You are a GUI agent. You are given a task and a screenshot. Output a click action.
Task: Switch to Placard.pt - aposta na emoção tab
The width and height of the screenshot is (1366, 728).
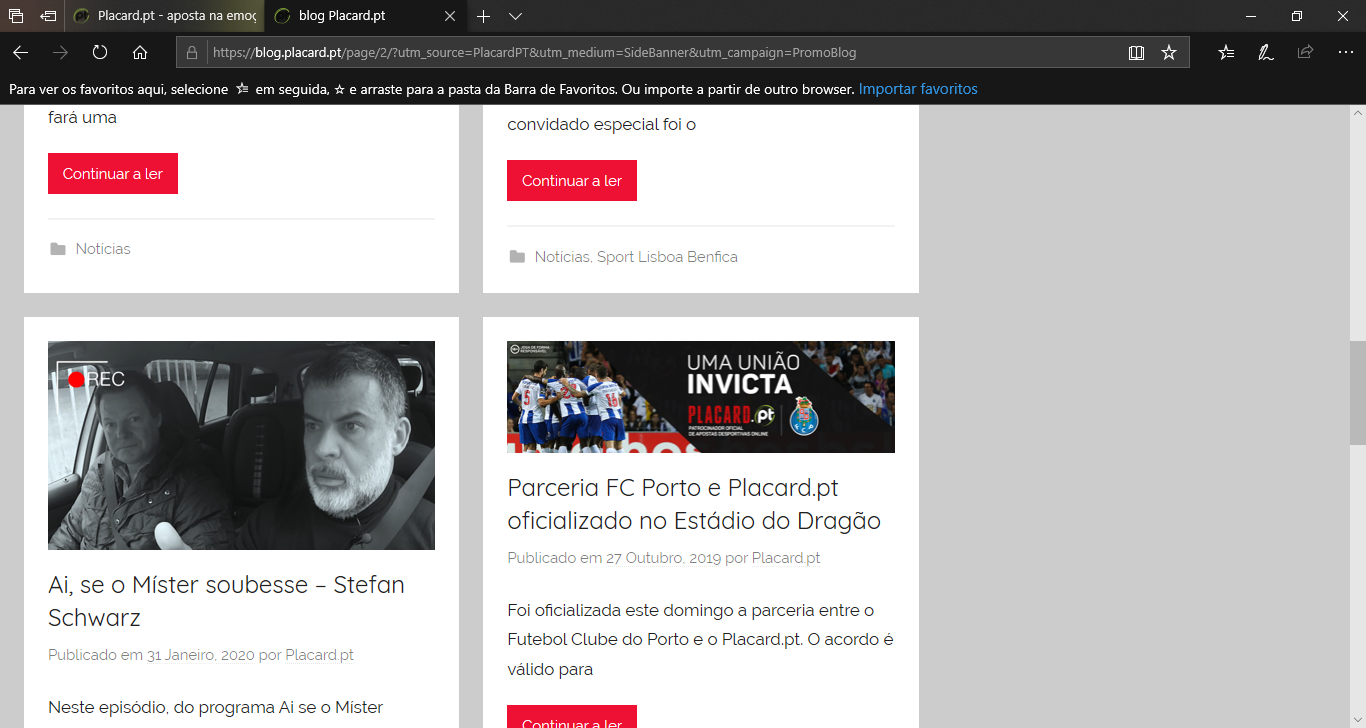(165, 16)
